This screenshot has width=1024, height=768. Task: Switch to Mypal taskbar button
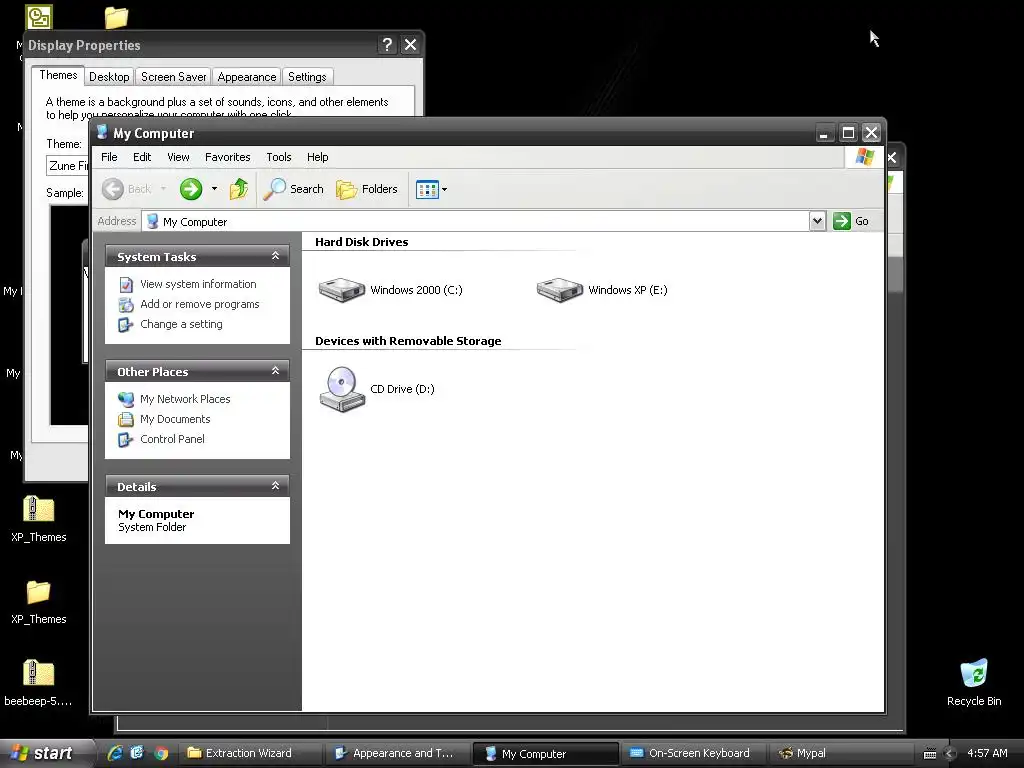click(841, 753)
